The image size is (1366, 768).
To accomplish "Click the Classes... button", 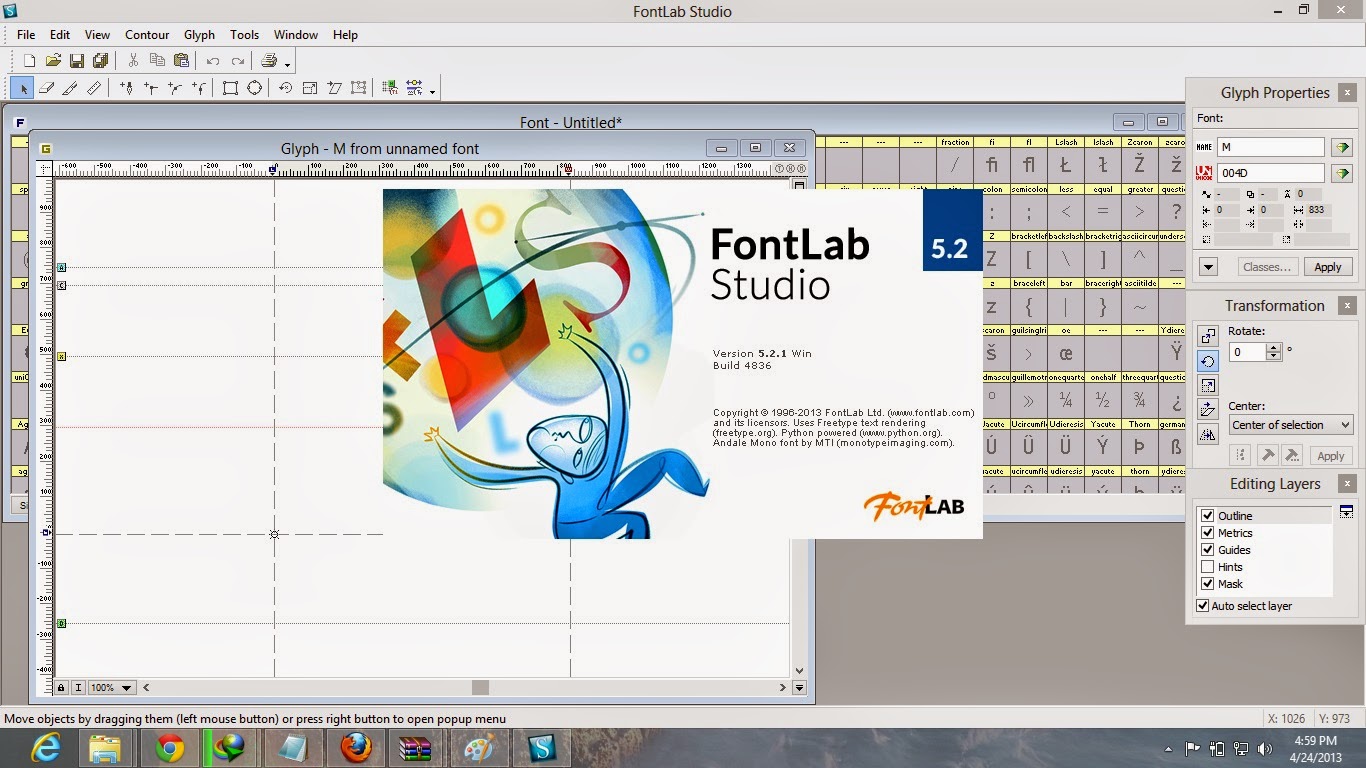I will [x=1267, y=267].
